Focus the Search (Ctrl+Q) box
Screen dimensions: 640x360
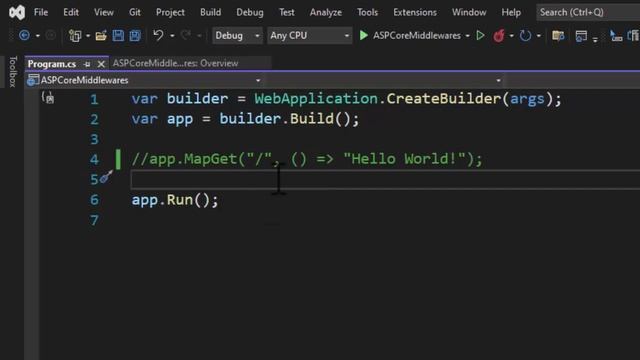[588, 13]
